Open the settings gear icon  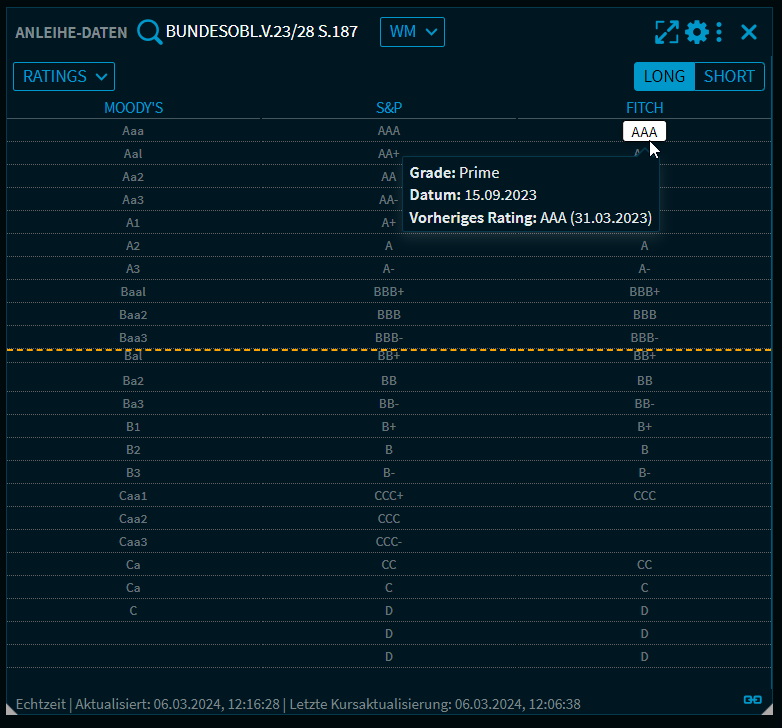[696, 32]
